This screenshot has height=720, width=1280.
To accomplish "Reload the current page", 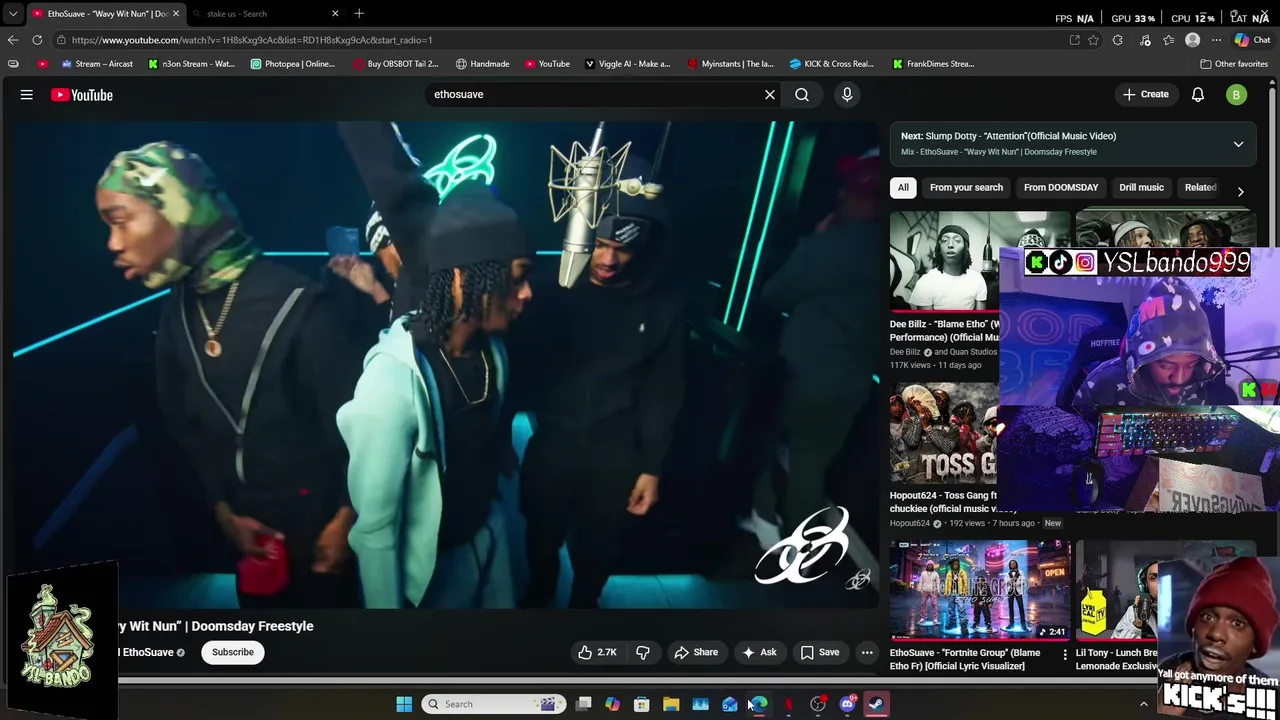I will tap(37, 40).
